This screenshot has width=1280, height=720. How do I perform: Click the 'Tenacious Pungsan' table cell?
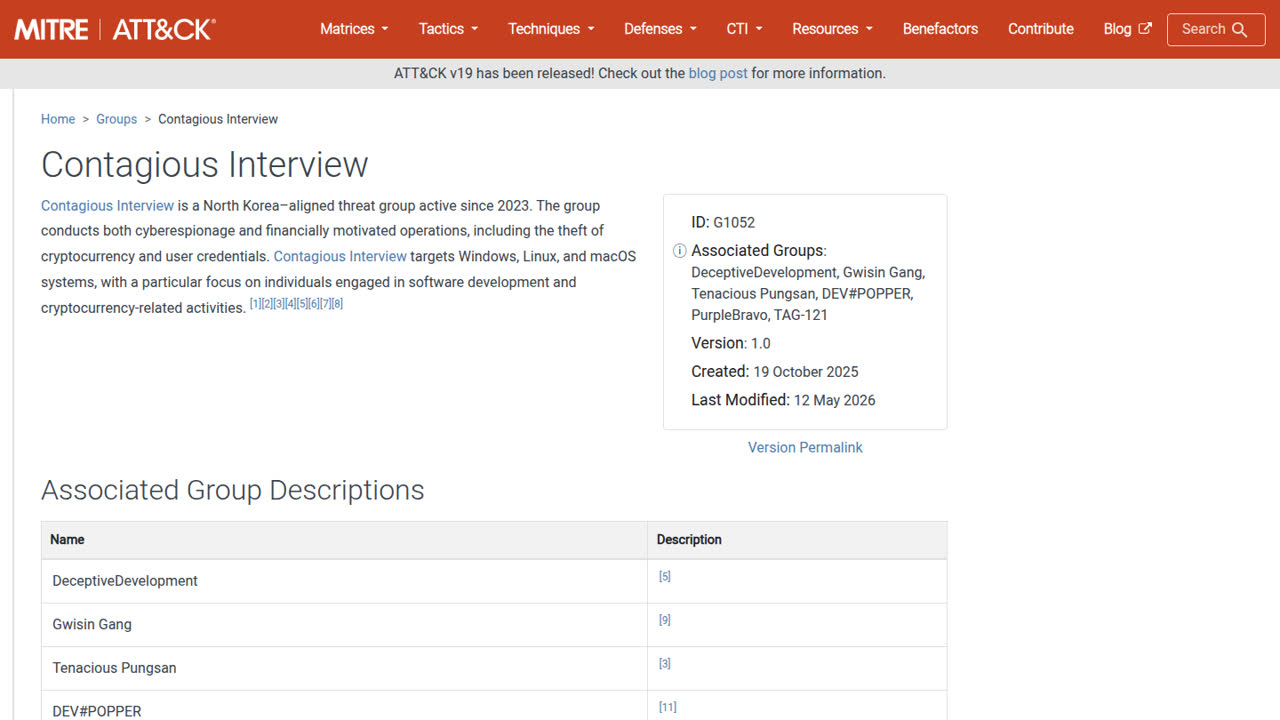(345, 668)
